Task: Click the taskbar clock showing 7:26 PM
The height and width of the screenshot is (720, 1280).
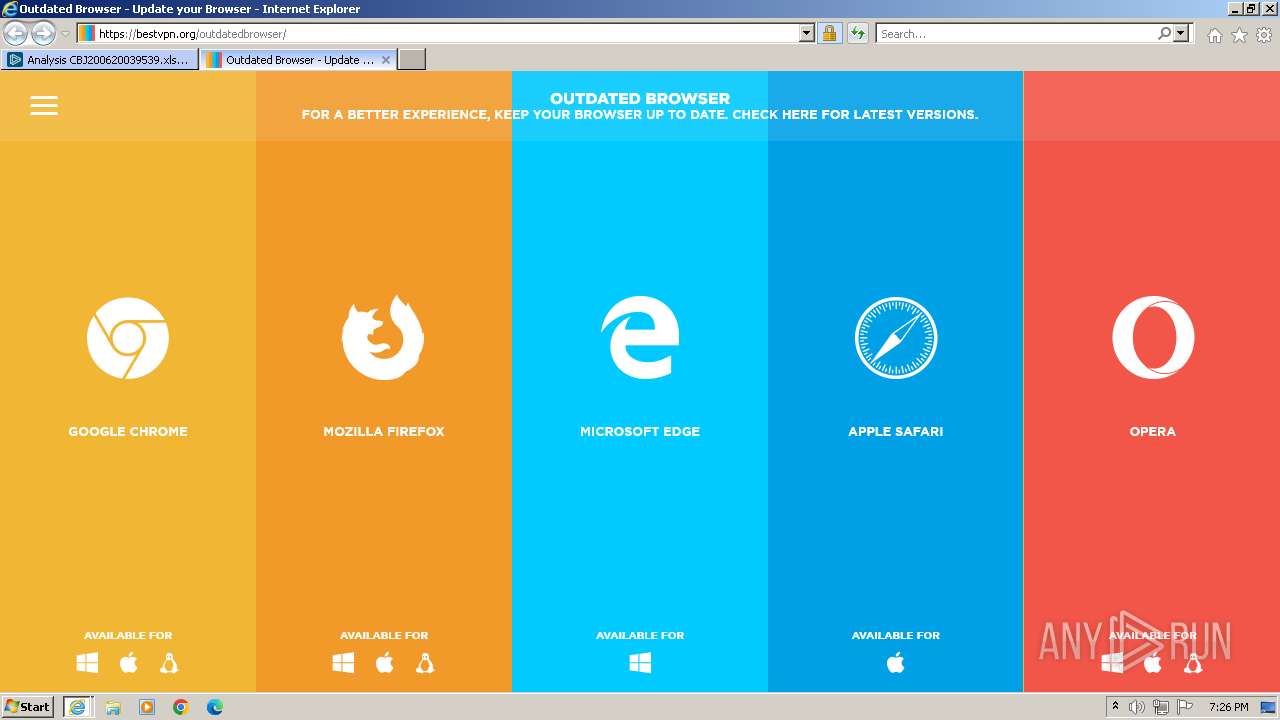Action: pyautogui.click(x=1228, y=707)
